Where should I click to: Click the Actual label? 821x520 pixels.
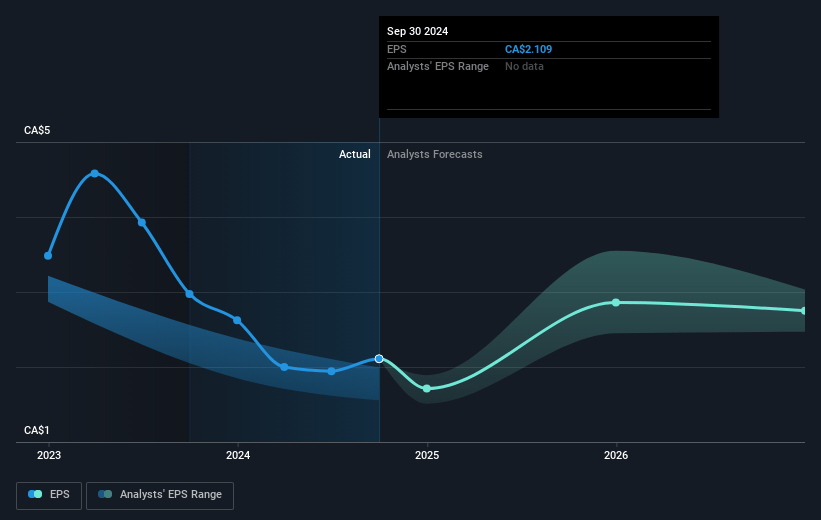point(354,154)
